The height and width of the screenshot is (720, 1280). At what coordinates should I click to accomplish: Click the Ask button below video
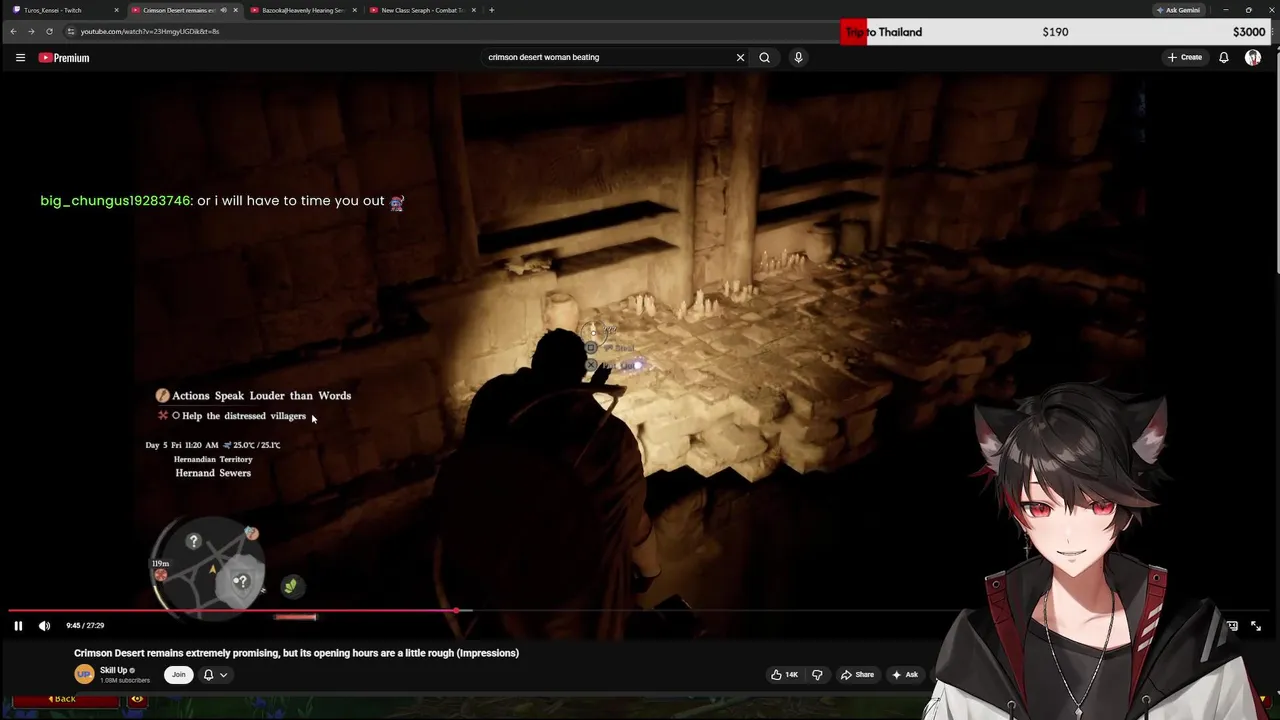click(x=904, y=675)
